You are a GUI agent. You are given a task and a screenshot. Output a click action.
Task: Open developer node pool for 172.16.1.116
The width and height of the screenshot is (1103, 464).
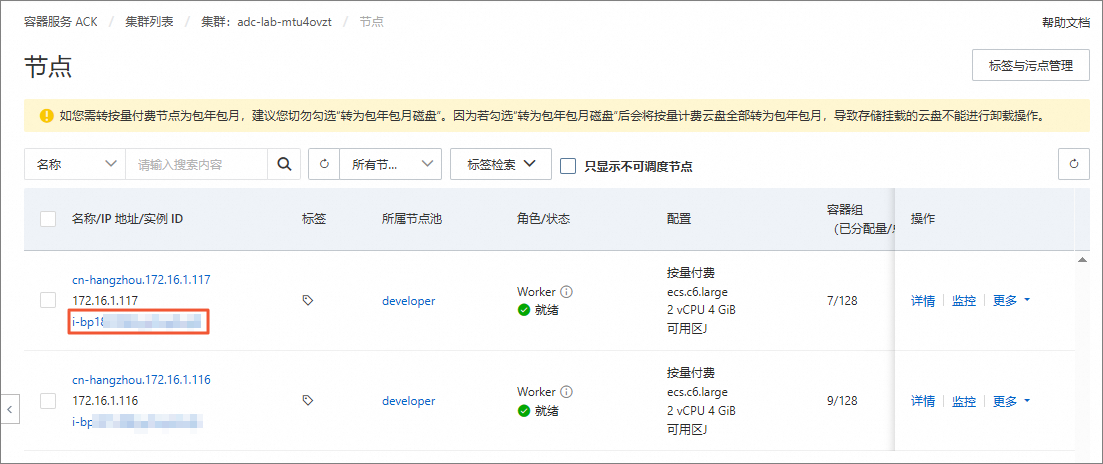409,401
